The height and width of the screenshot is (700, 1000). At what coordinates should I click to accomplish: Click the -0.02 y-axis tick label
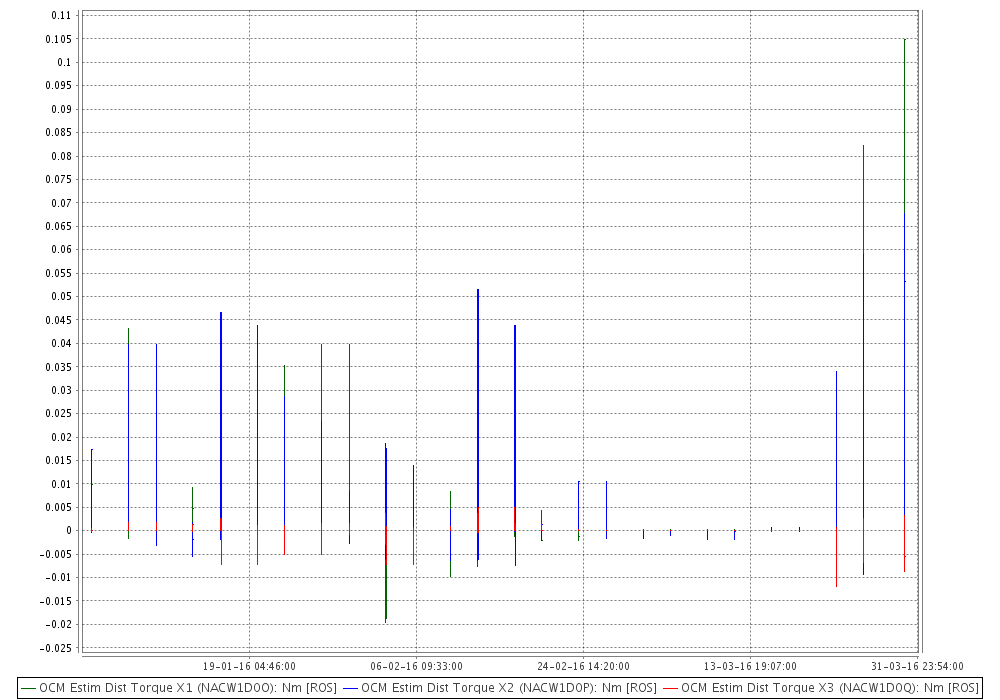point(59,624)
